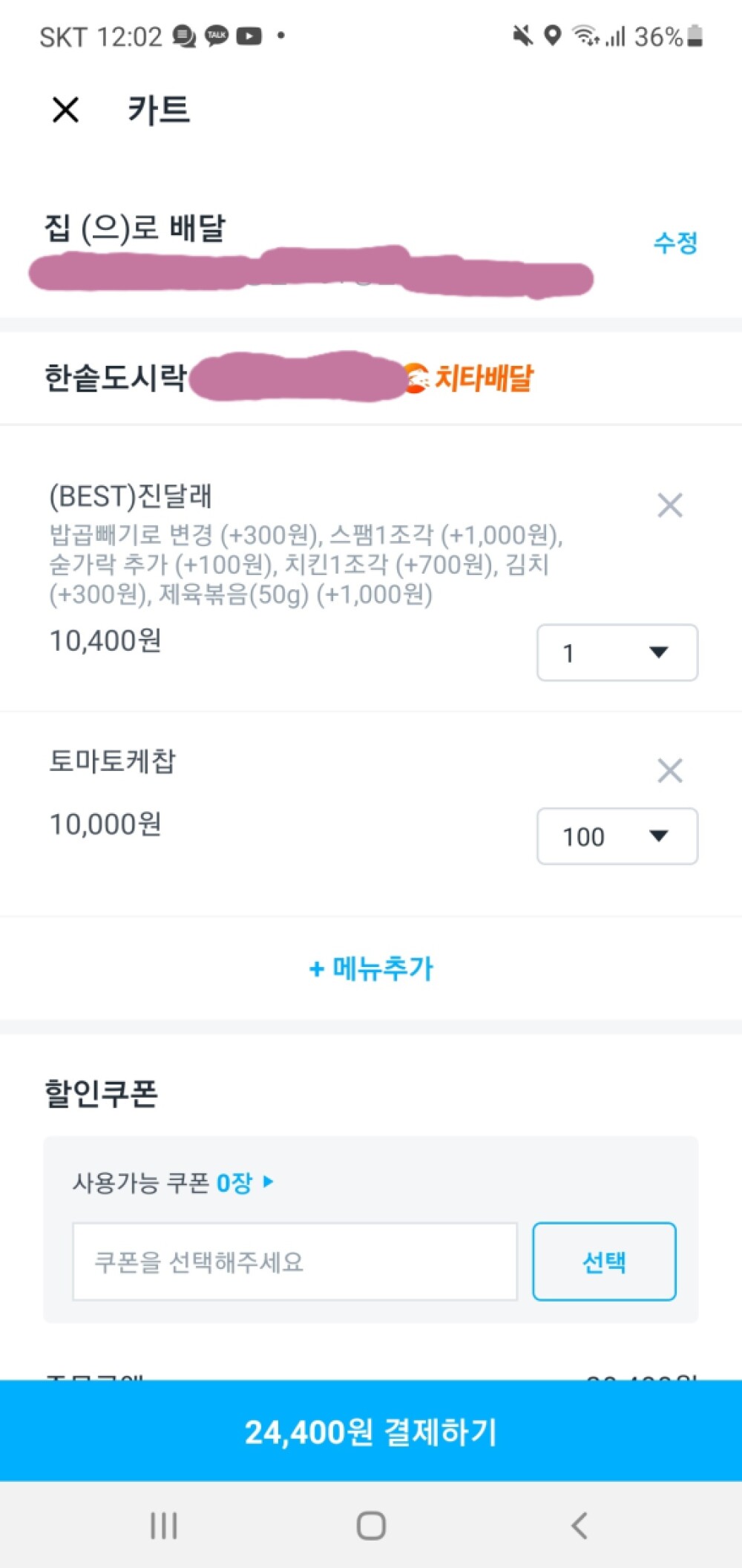
Task: Remove the (BEST)진달래 item from cart
Action: point(669,506)
